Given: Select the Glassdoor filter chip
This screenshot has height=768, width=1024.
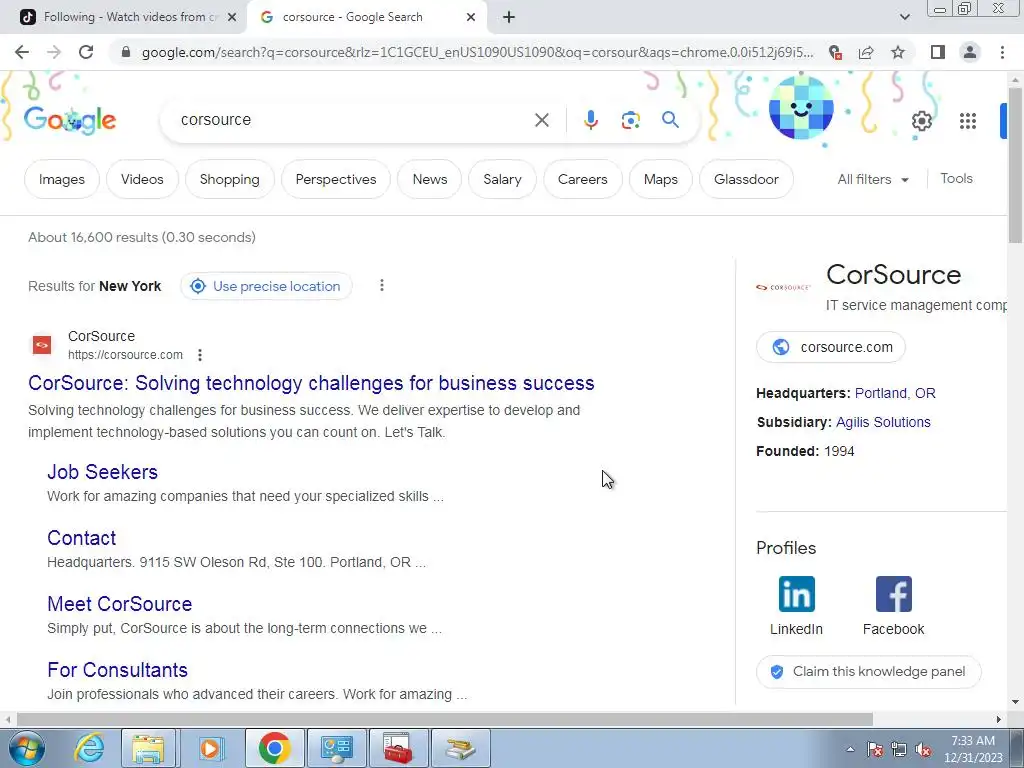Looking at the screenshot, I should 746,179.
